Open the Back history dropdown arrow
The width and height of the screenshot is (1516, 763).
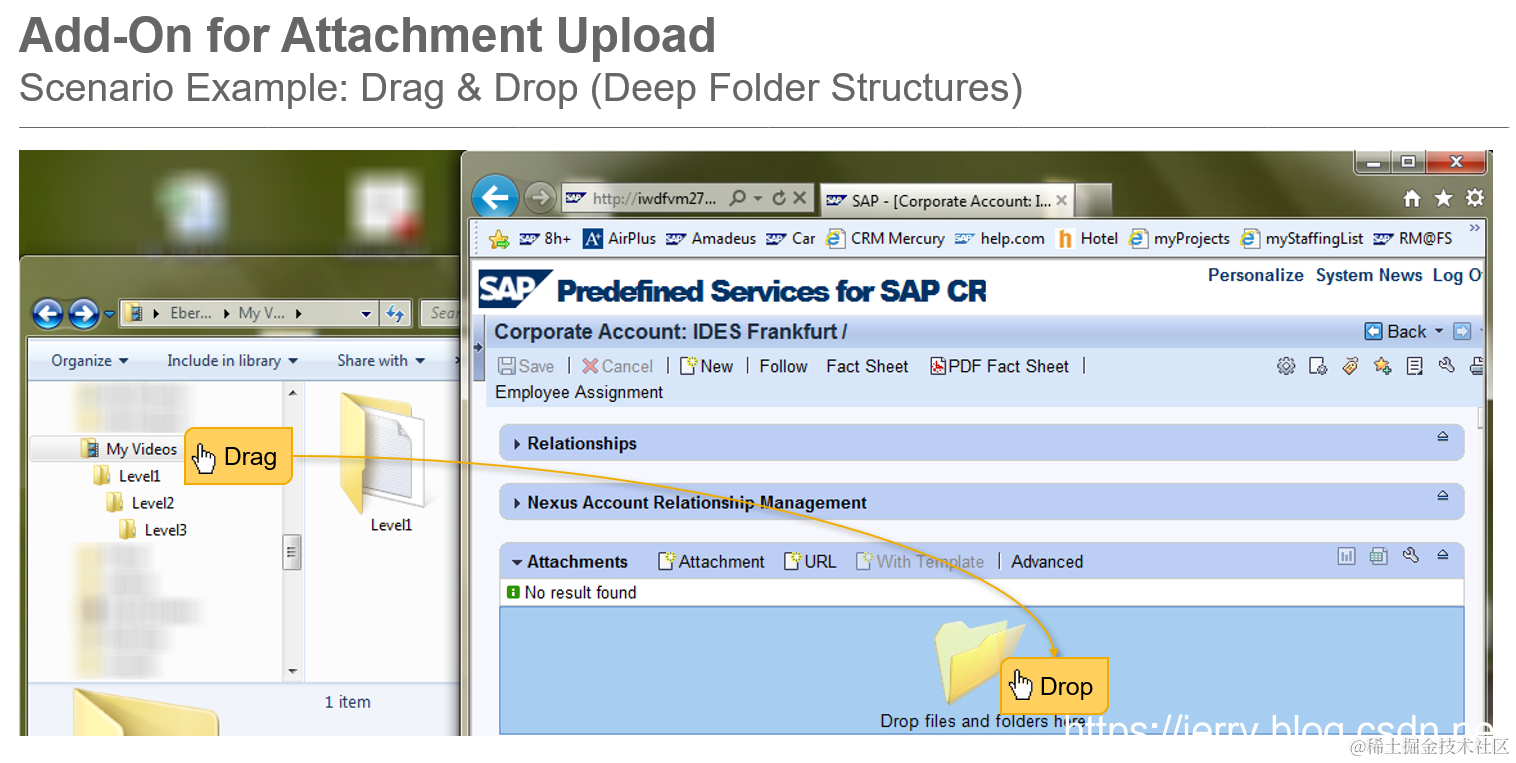1439,331
